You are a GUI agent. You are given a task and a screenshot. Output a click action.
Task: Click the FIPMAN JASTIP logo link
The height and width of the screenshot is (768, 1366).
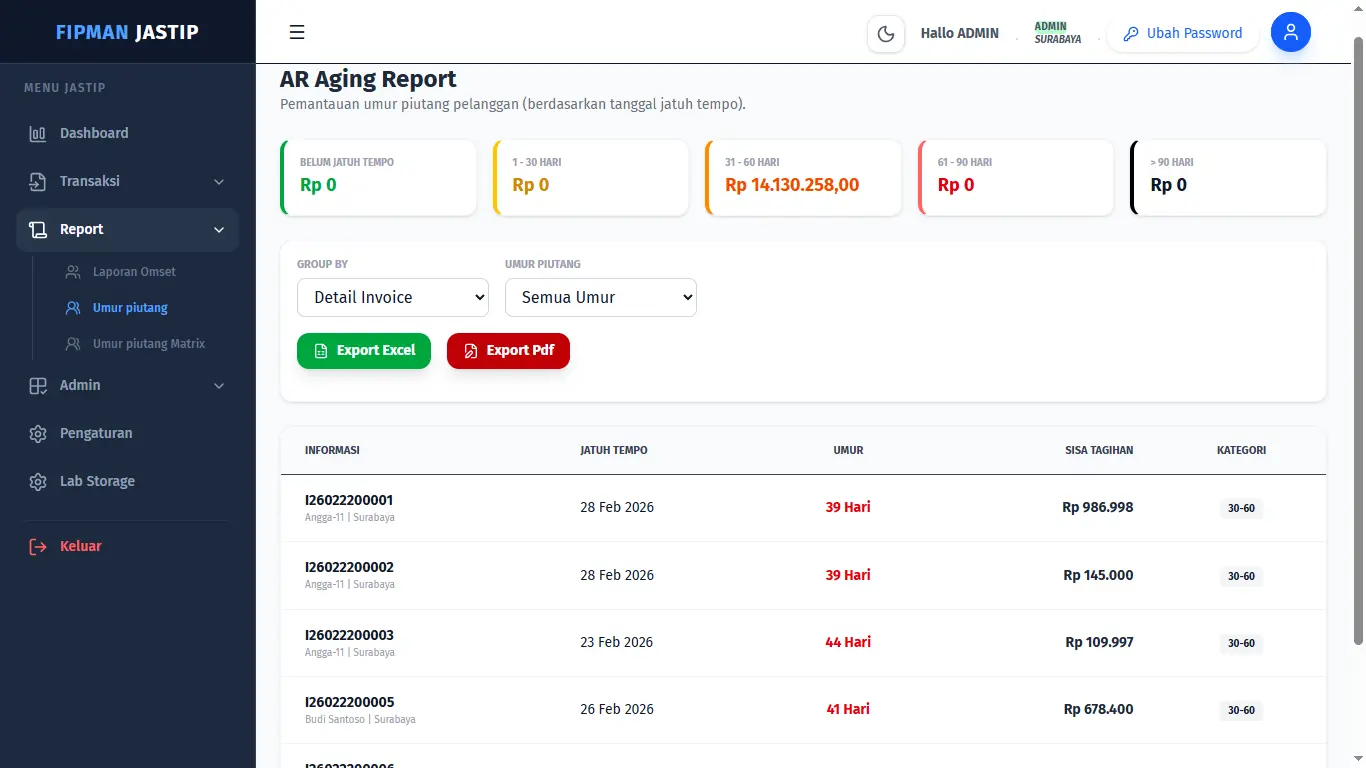tap(127, 32)
